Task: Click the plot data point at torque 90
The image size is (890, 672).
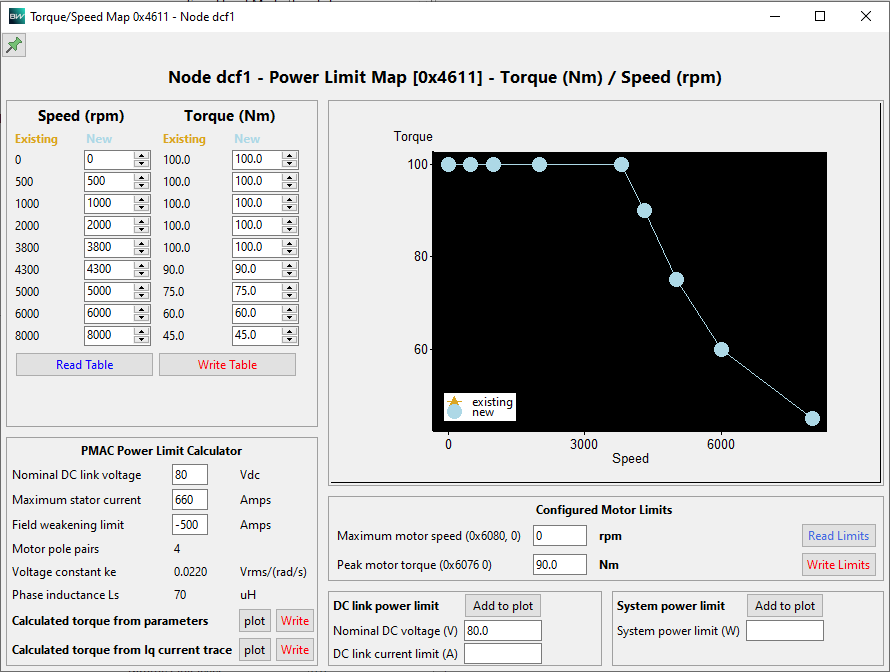Action: point(644,211)
